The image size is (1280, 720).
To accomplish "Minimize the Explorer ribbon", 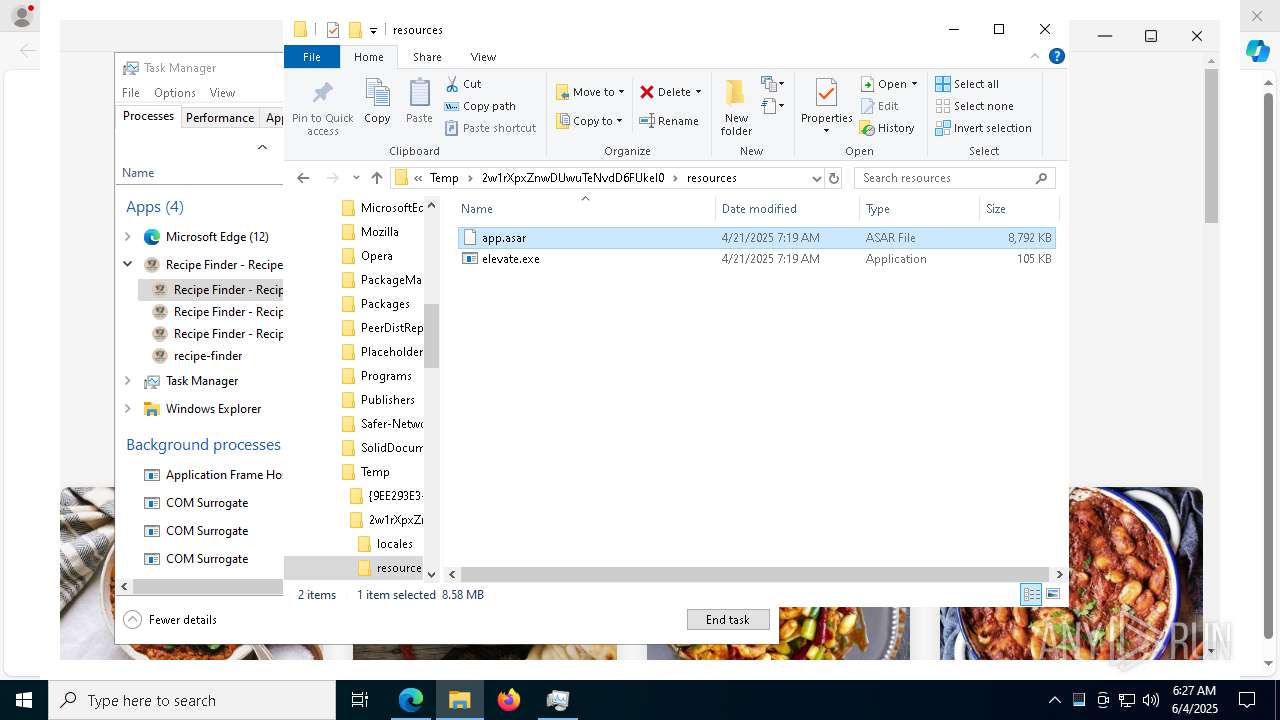I will pyautogui.click(x=1035, y=57).
